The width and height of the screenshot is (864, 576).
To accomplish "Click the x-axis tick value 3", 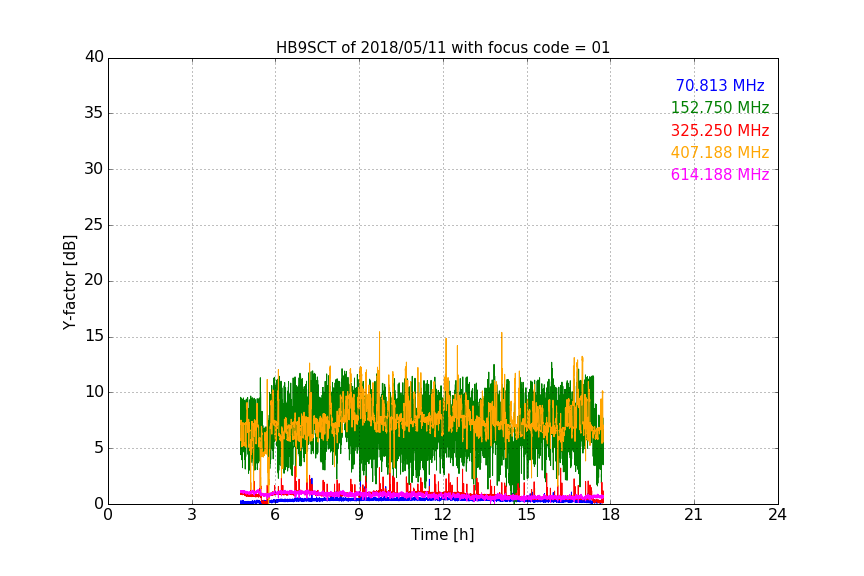I will click(192, 515).
